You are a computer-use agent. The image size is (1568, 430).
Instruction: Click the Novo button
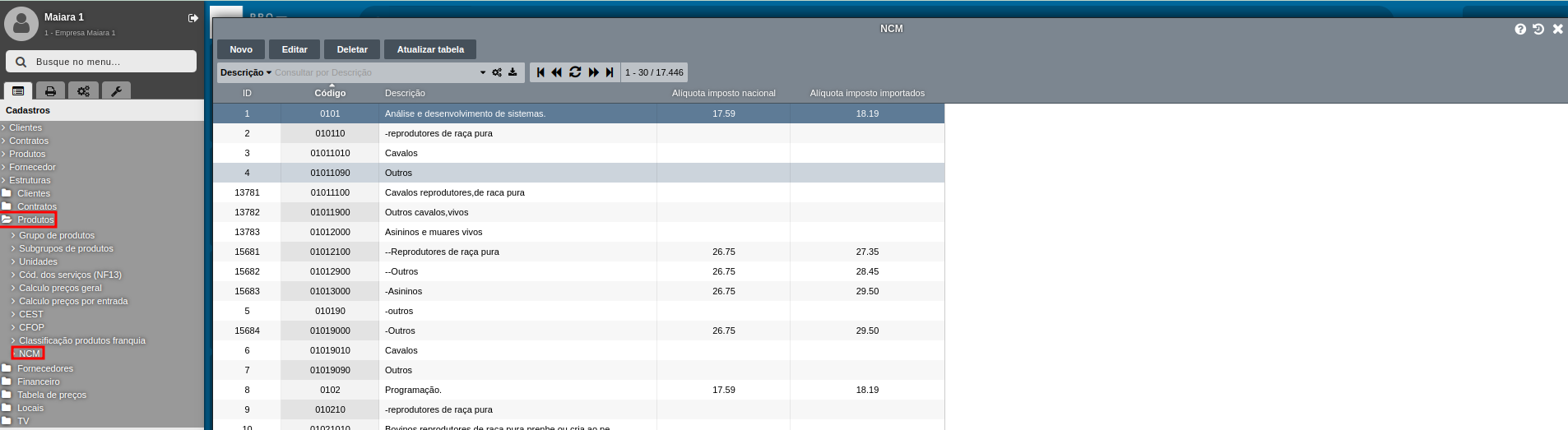[241, 49]
